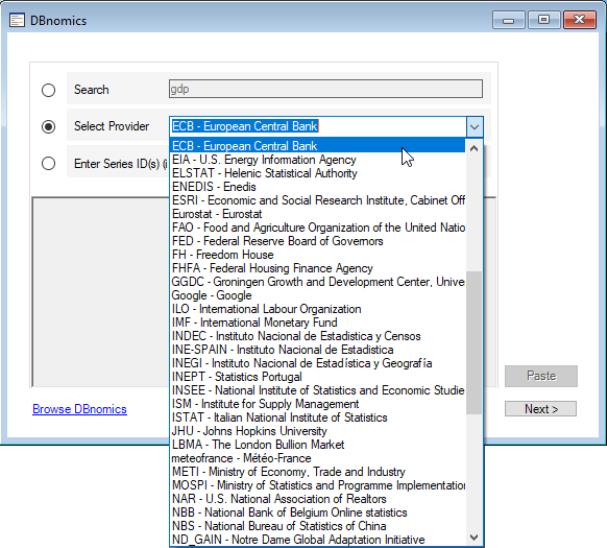Choose the Select Provider radio button

[47, 127]
